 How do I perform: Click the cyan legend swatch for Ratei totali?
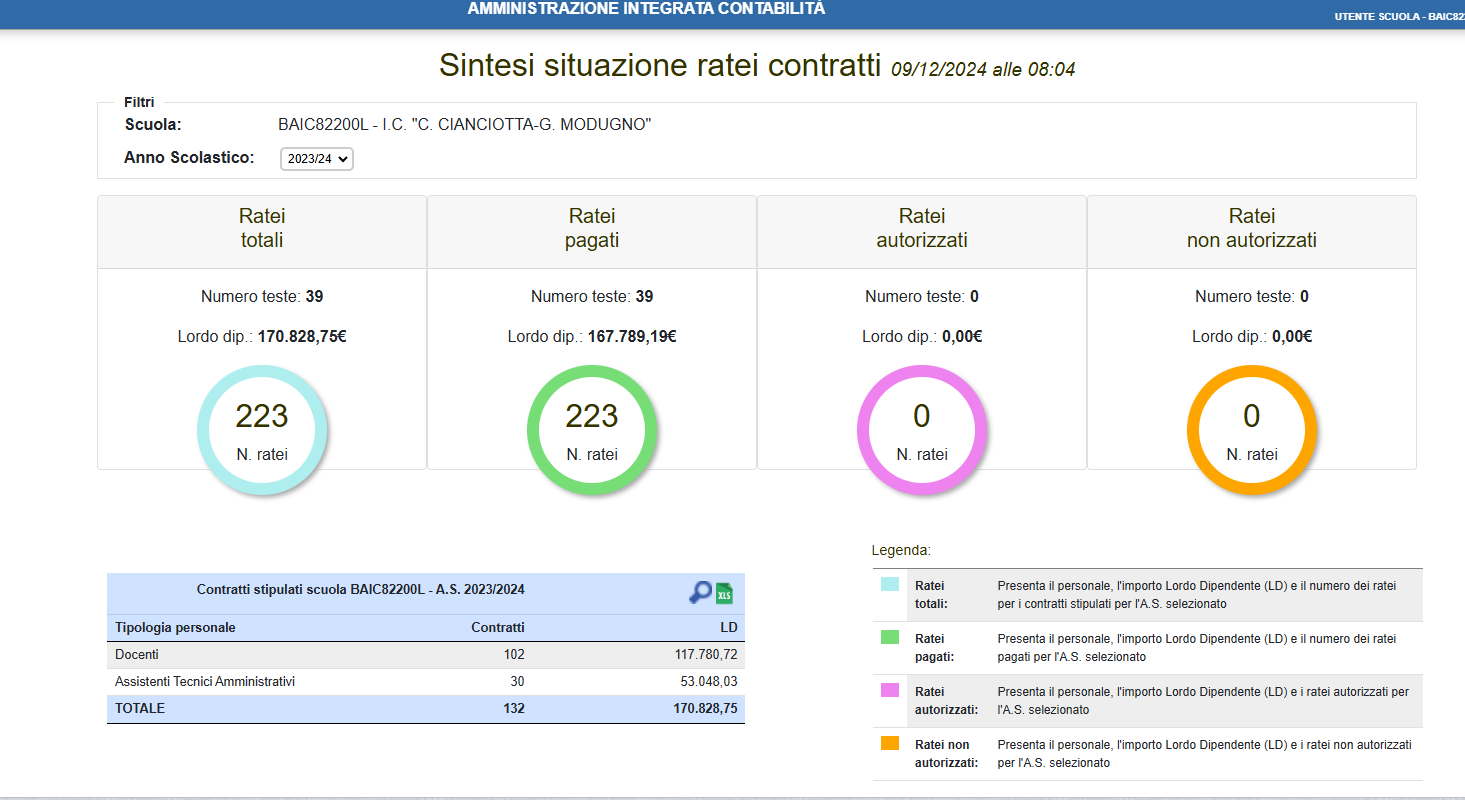889,585
